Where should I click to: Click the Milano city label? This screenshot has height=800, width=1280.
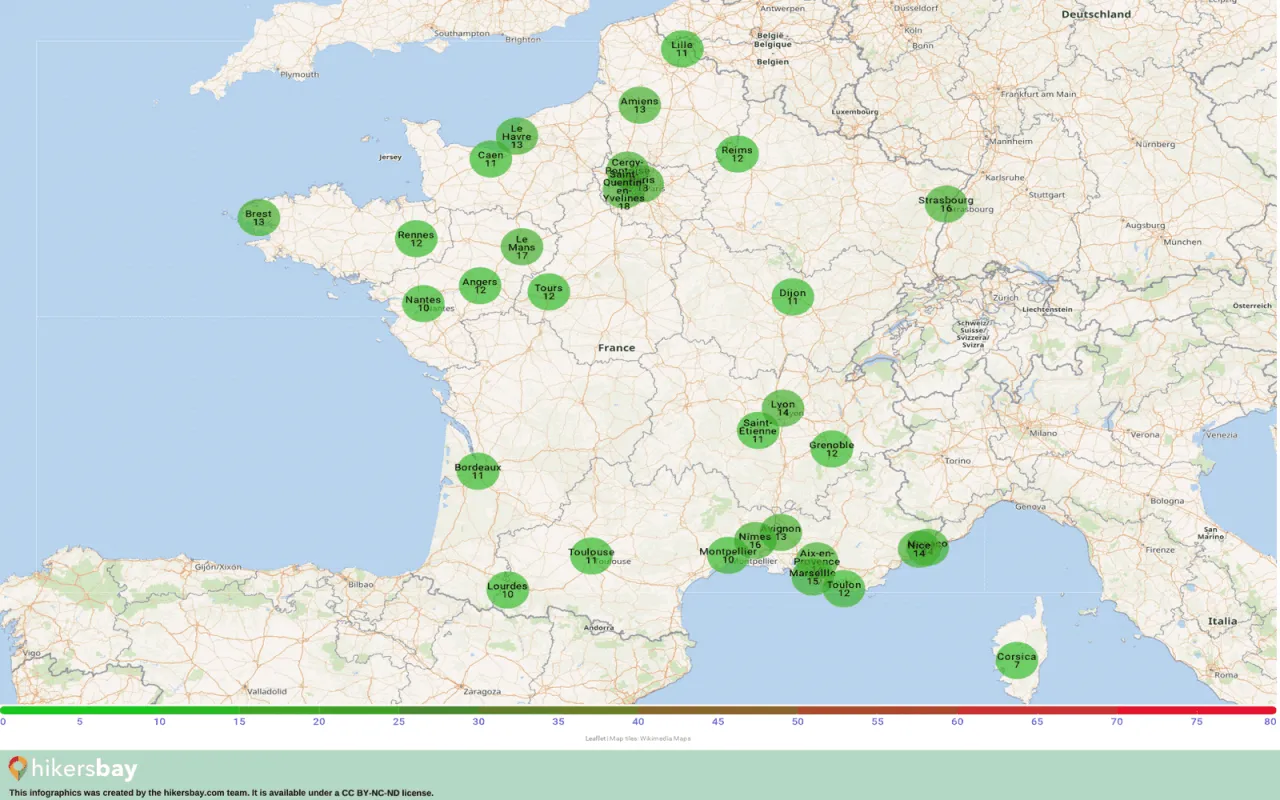point(1043,433)
